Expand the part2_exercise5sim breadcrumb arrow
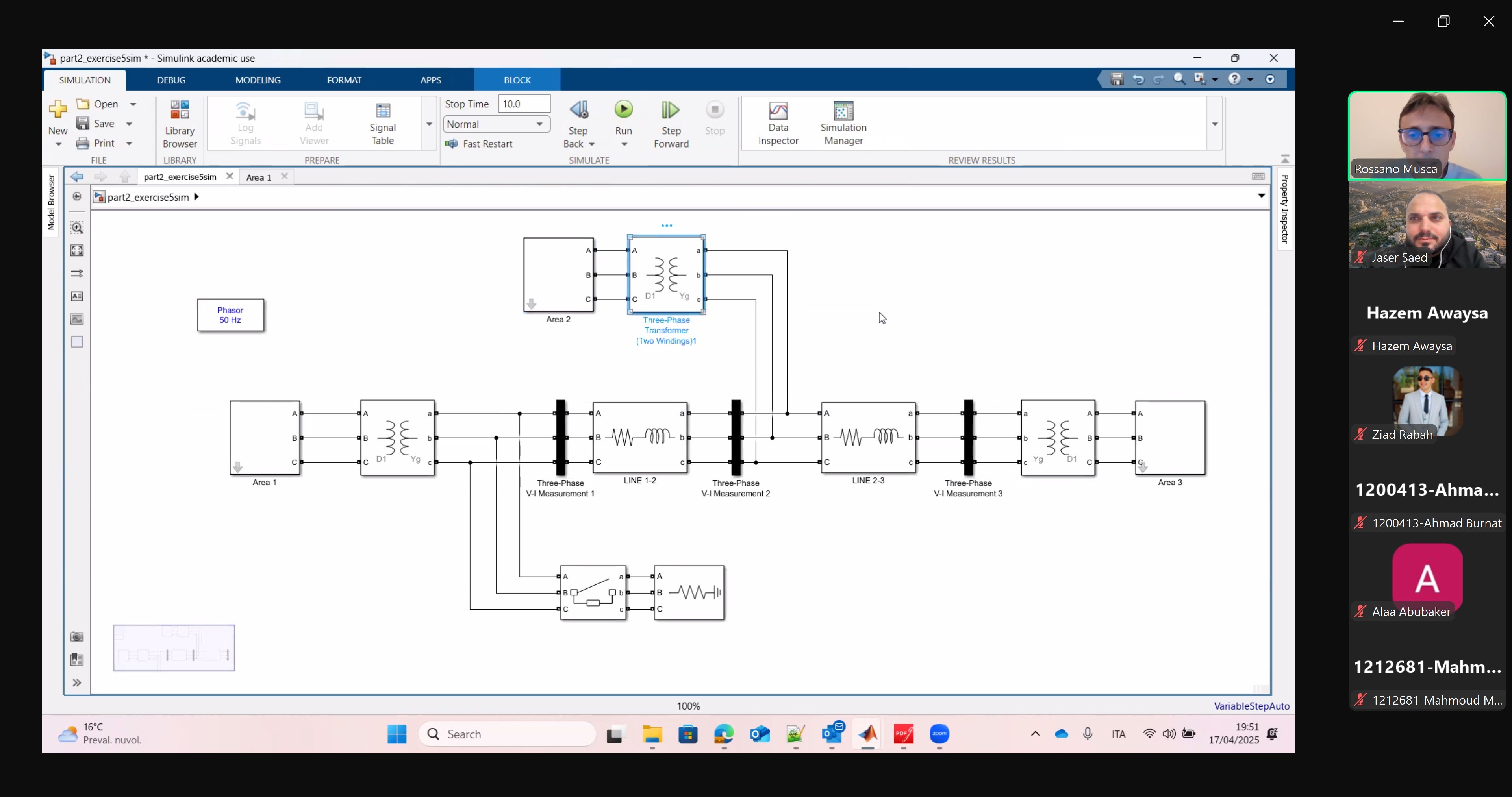This screenshot has height=797, width=1512. point(196,197)
